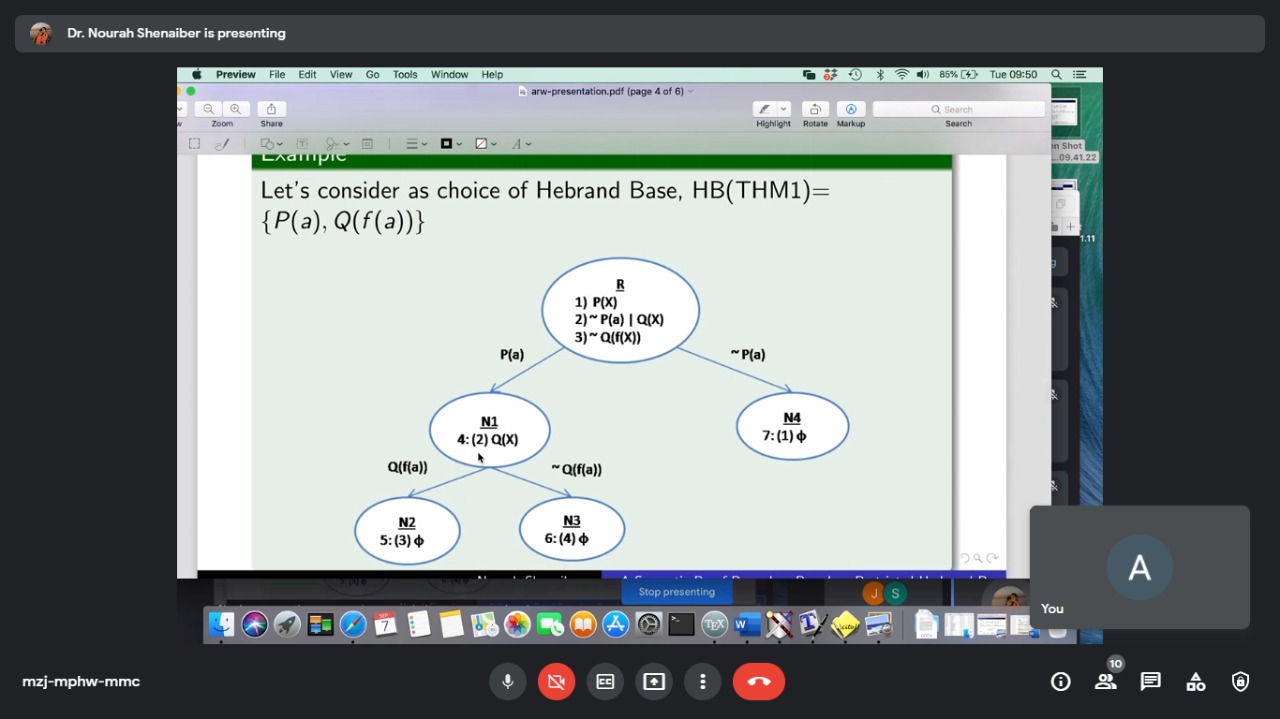Open meeting details info panel
The image size is (1280, 719).
point(1061,682)
